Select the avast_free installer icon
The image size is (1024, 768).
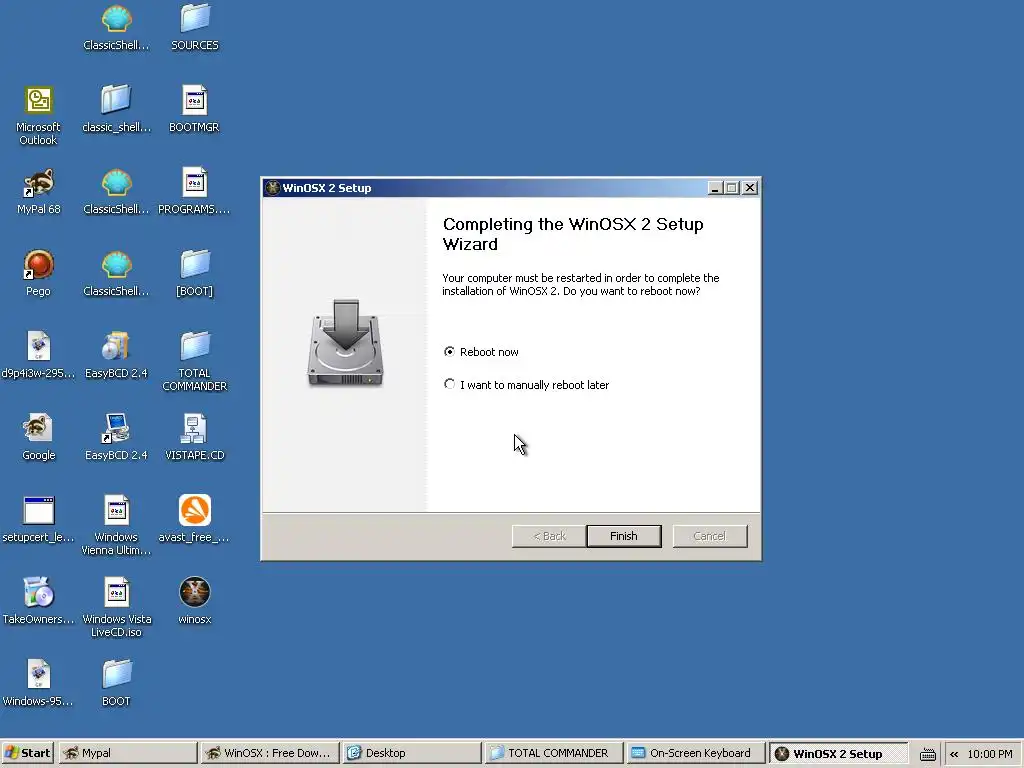pos(195,519)
